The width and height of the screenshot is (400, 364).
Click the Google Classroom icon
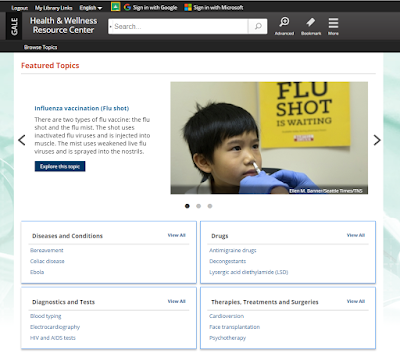click(x=116, y=7)
